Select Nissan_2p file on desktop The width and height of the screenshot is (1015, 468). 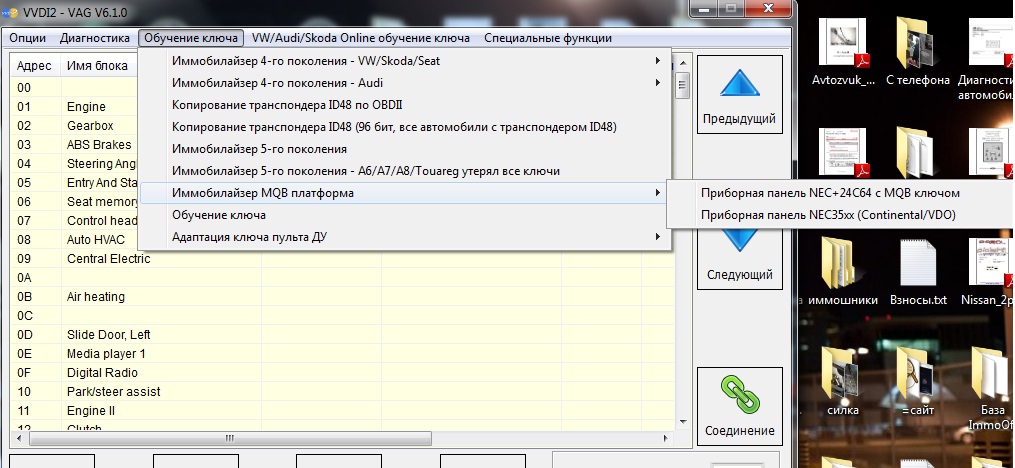click(988, 272)
